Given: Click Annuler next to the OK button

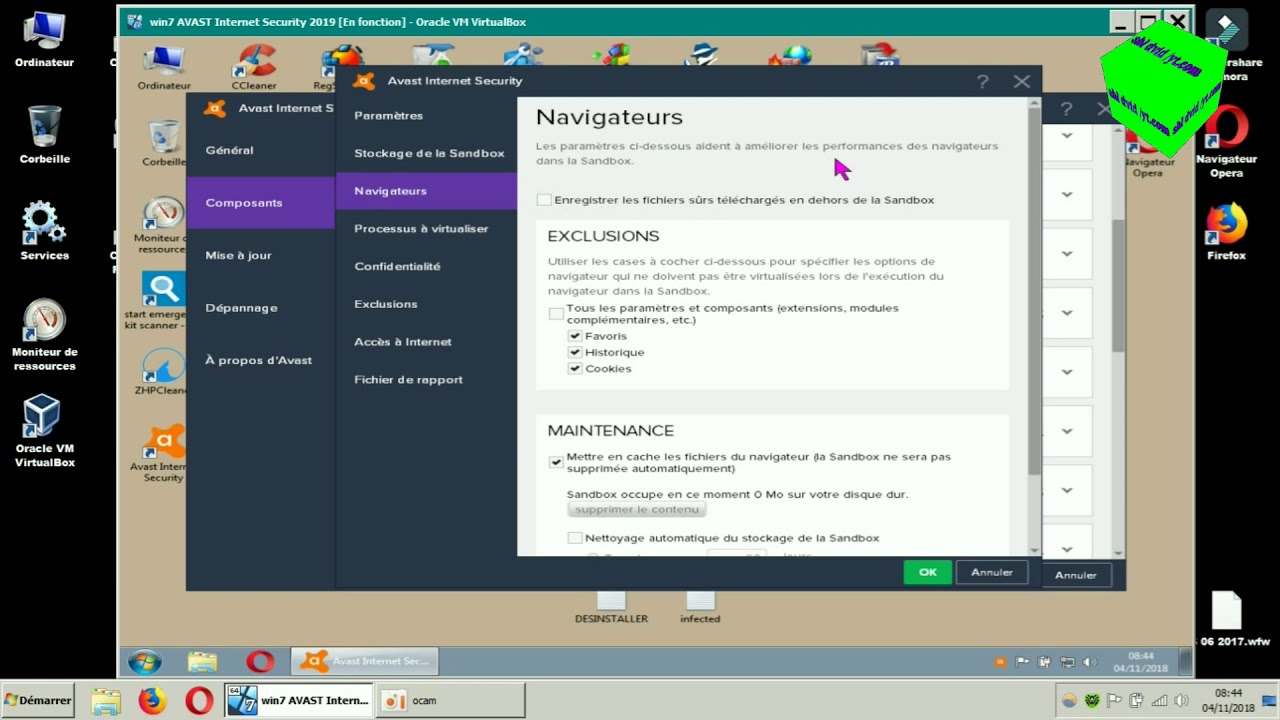Looking at the screenshot, I should 992,572.
